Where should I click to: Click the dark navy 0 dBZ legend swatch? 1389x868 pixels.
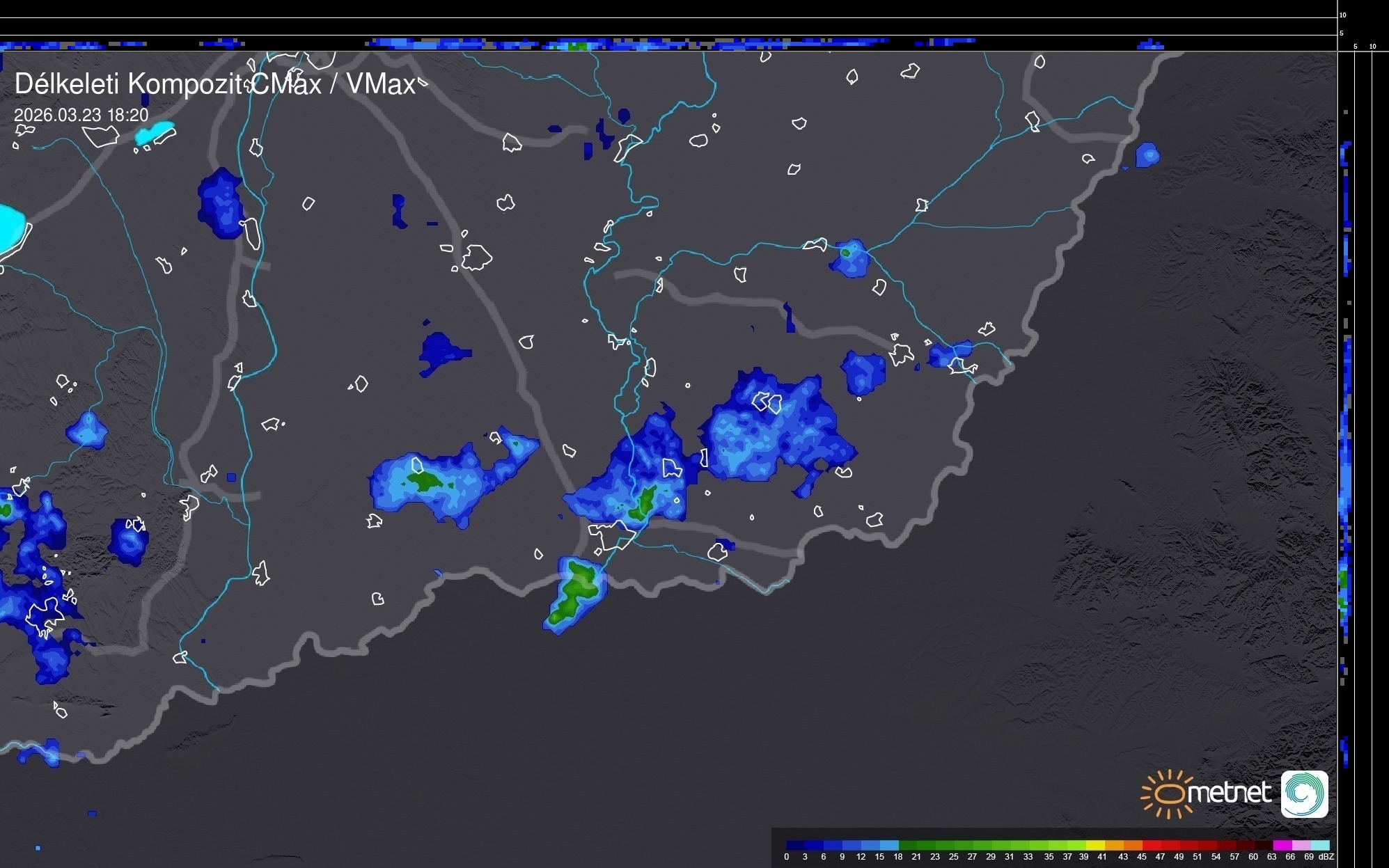(x=795, y=846)
